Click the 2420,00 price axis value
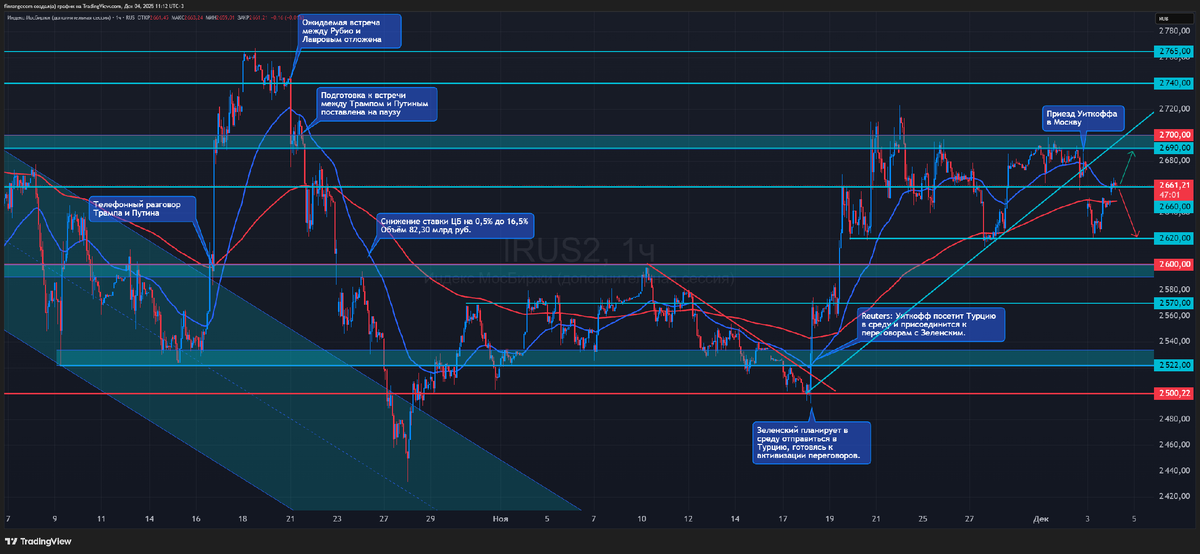Image resolution: width=1200 pixels, height=554 pixels. pos(1174,497)
